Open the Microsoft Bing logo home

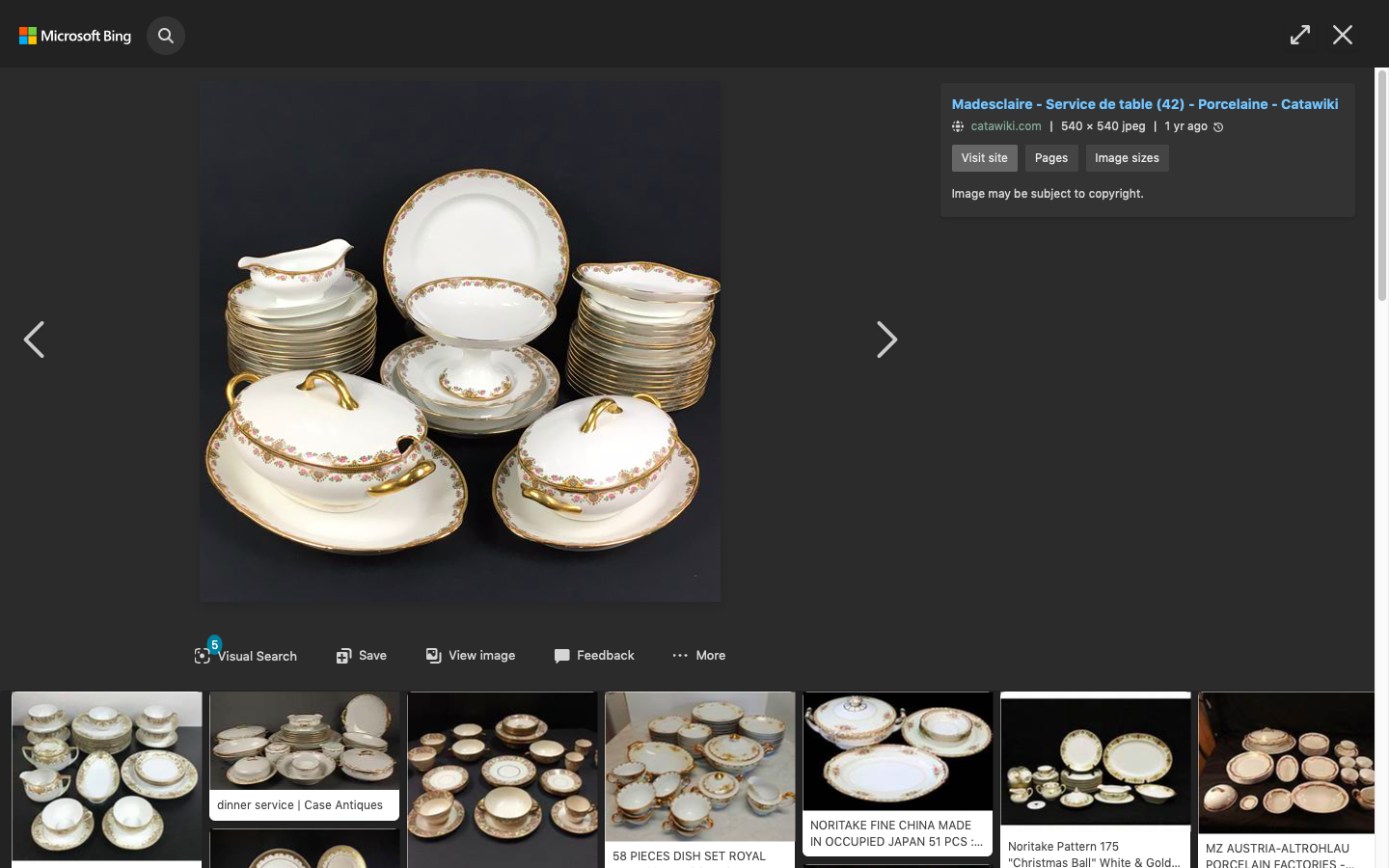75,36
